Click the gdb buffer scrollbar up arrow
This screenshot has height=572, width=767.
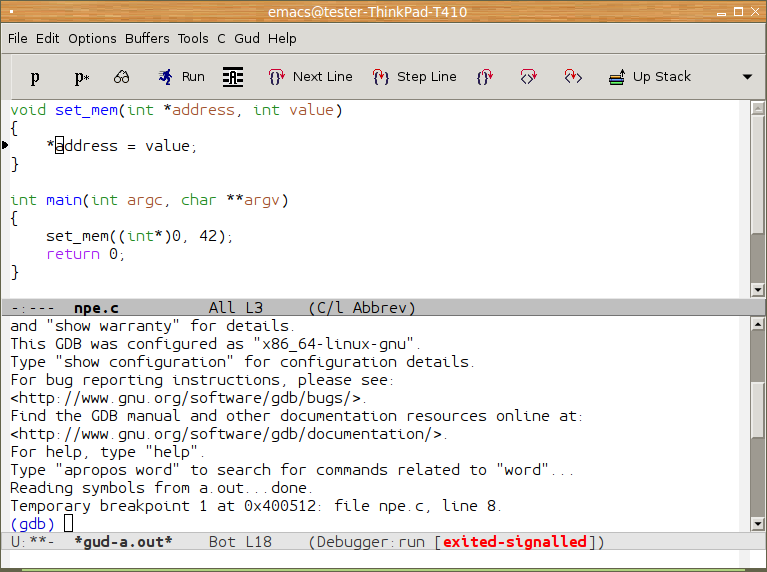click(x=757, y=324)
